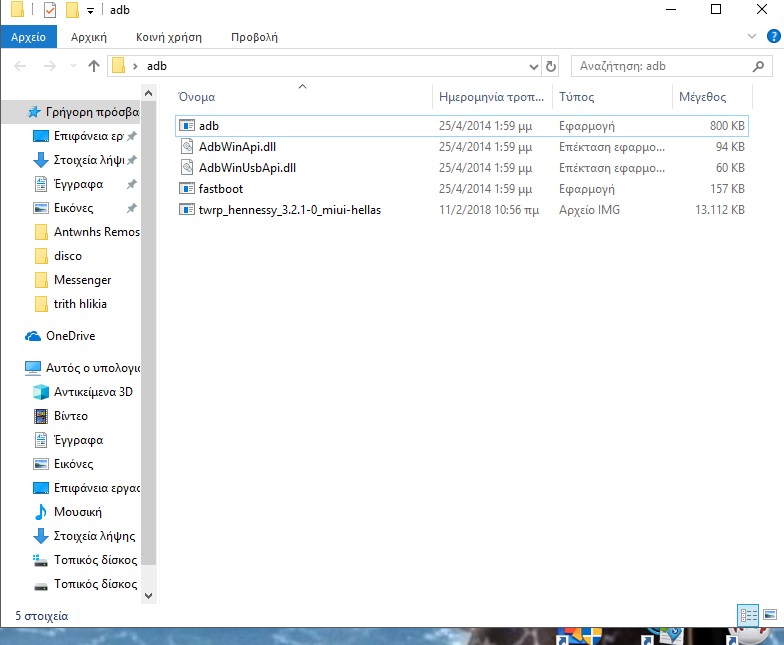Switch to the Προβολή ribbon tab
The image size is (784, 645).
[254, 37]
